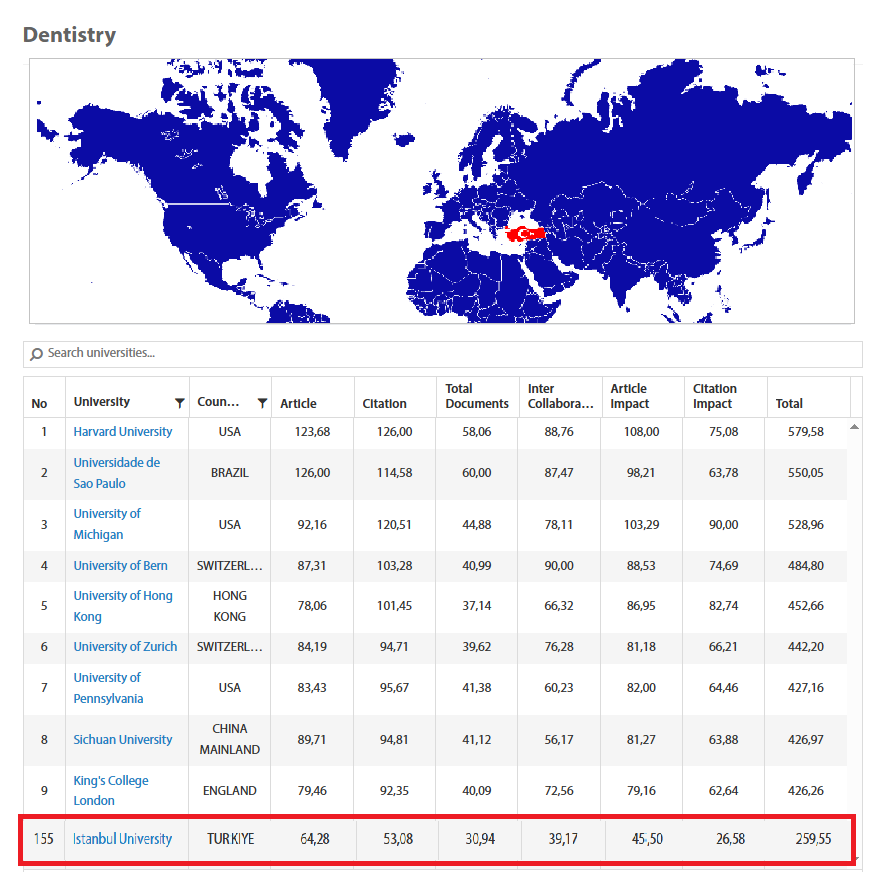This screenshot has height=876, width=883.
Task: Sort by Citation Impact column header
Action: click(x=714, y=396)
